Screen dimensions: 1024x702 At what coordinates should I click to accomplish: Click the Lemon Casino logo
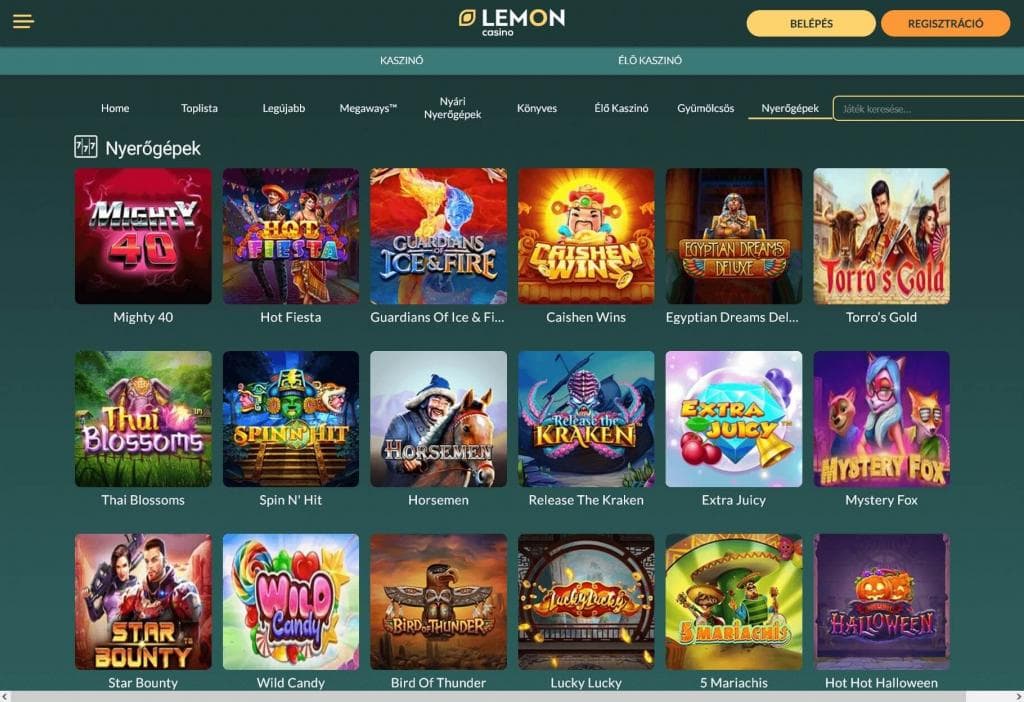[511, 22]
